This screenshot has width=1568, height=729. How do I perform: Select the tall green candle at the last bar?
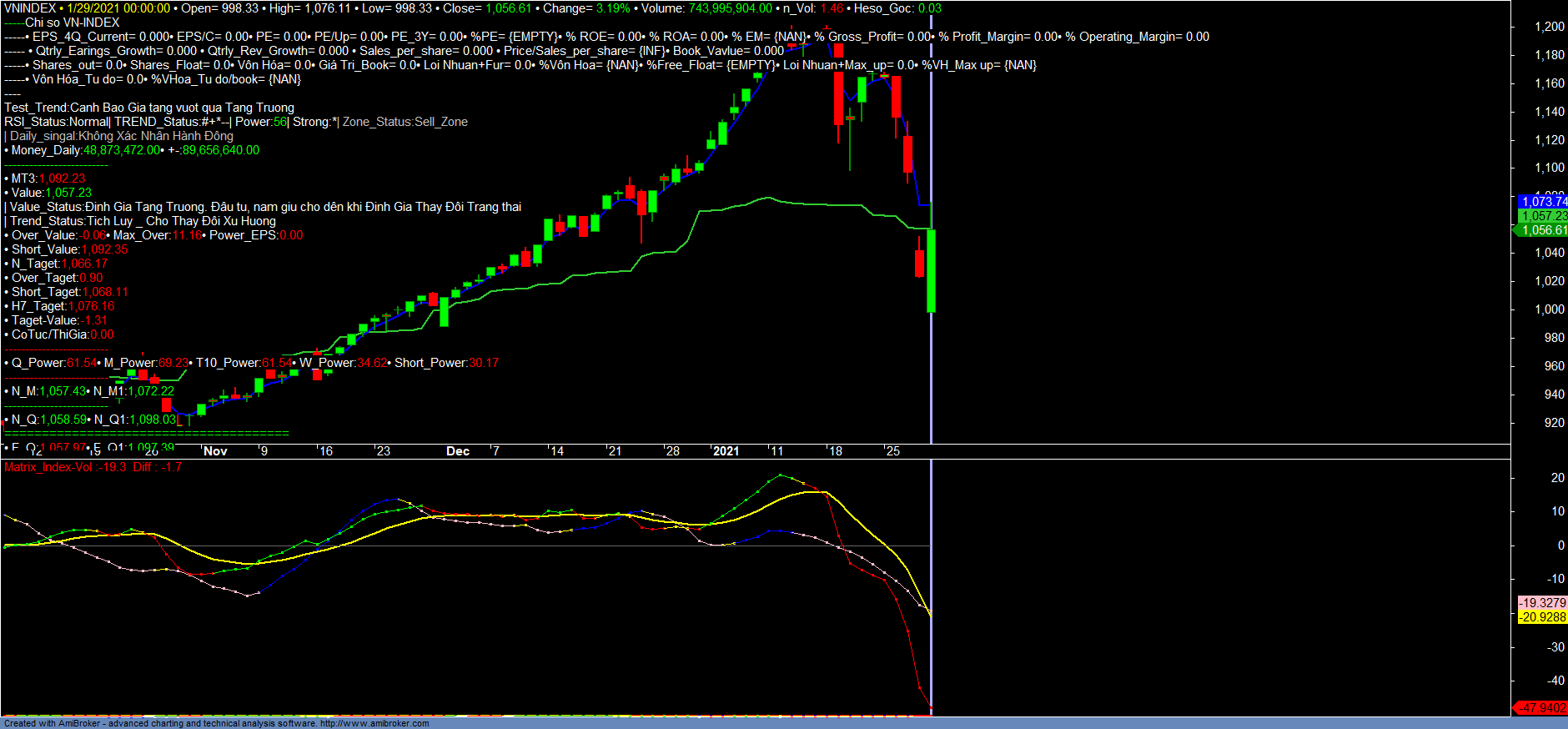point(931,271)
